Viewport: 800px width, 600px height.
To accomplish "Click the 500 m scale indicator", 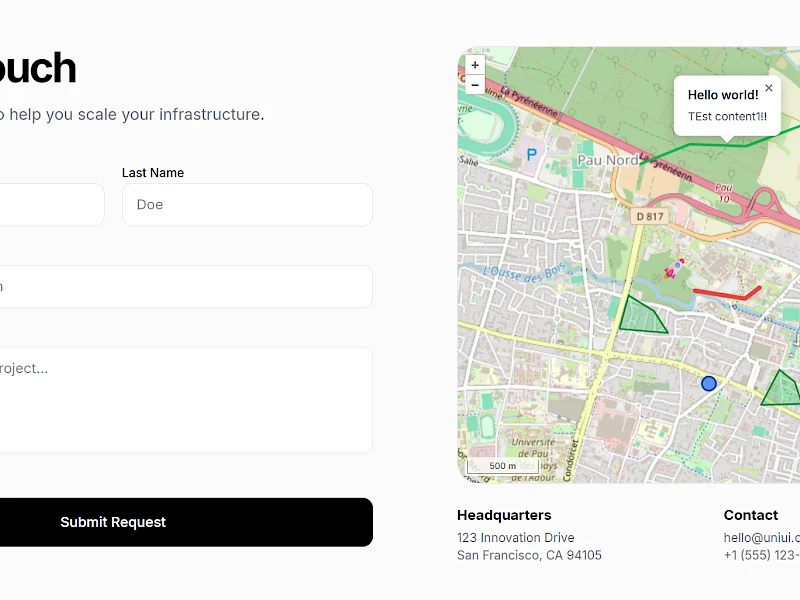I will coord(501,465).
